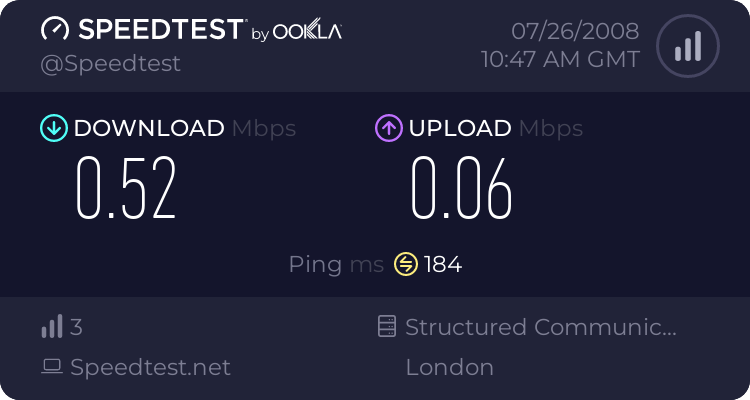Click the 0.52 download speed value
The image size is (750, 400).
(x=127, y=189)
